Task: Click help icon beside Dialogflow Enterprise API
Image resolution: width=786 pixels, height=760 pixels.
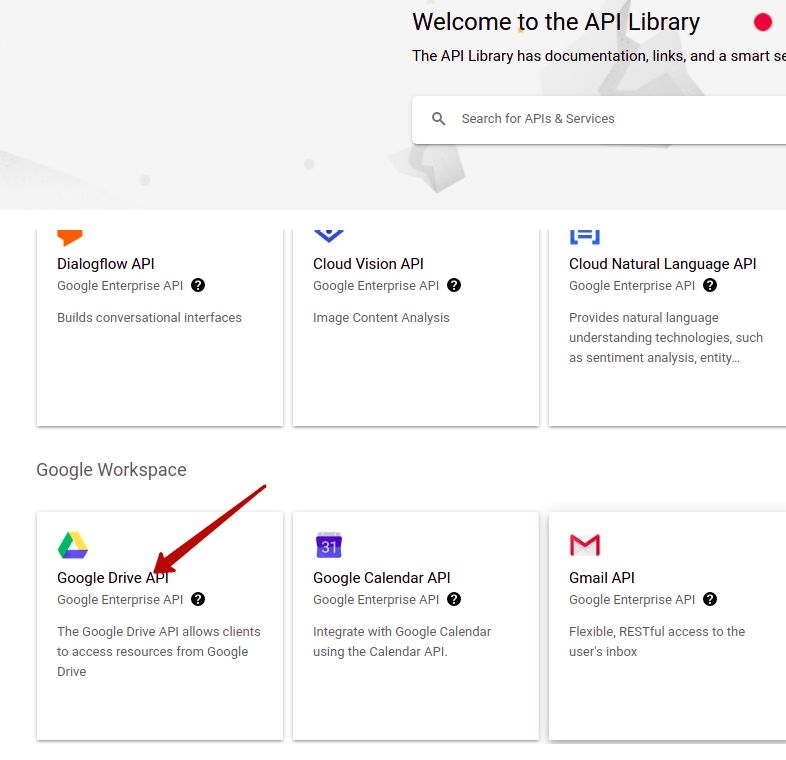Action: pos(198,285)
